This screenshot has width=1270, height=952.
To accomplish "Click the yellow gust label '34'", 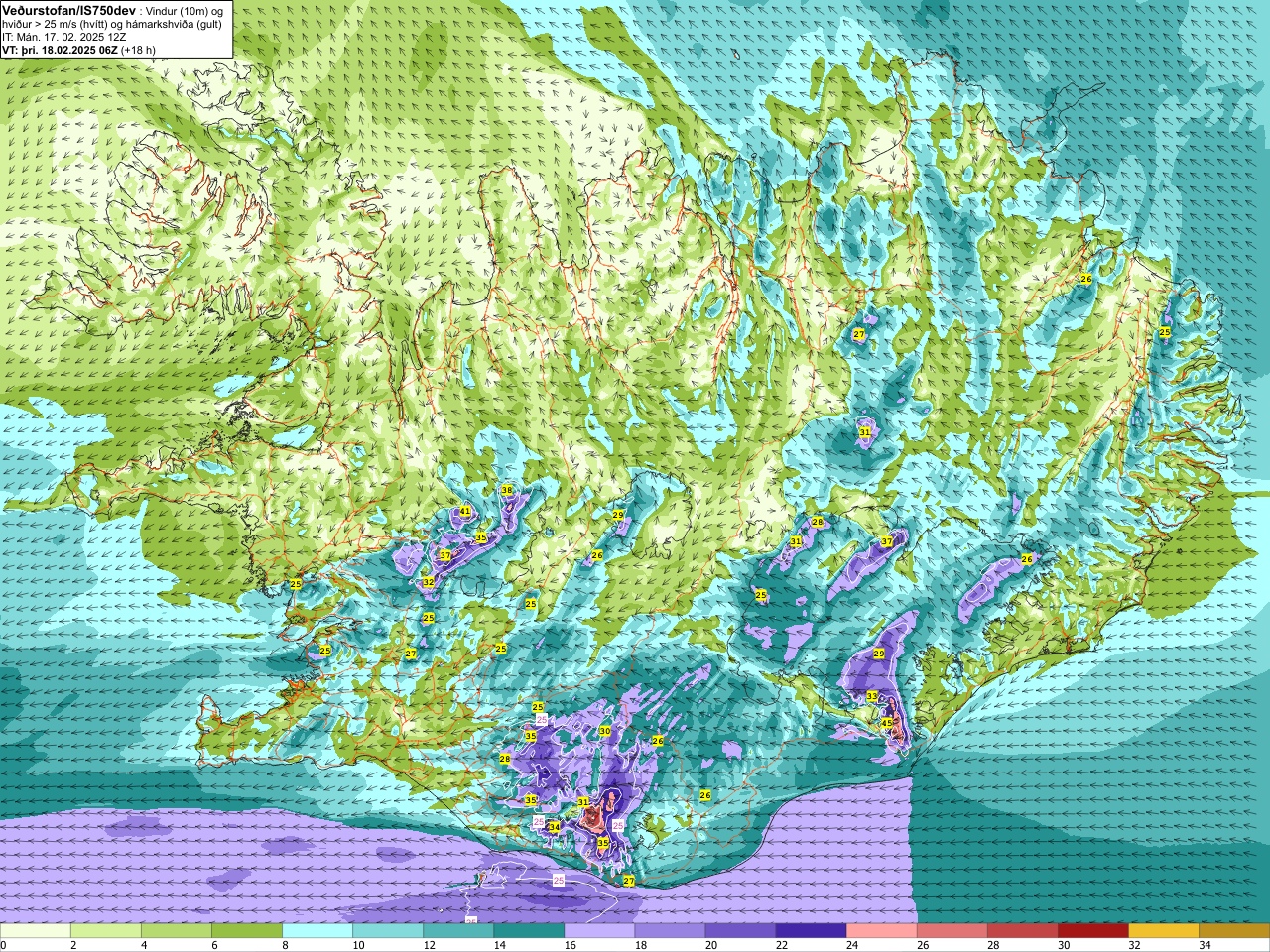I will [554, 827].
